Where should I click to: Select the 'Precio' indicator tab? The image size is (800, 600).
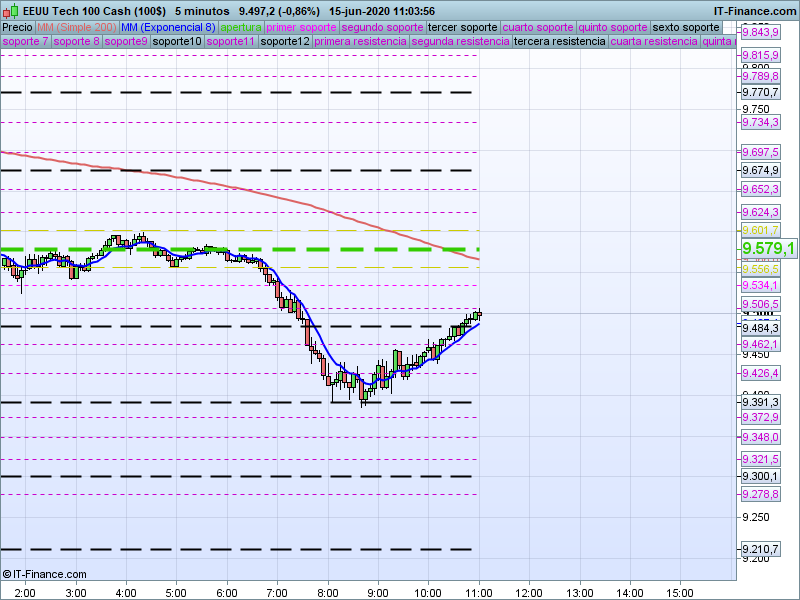click(17, 27)
